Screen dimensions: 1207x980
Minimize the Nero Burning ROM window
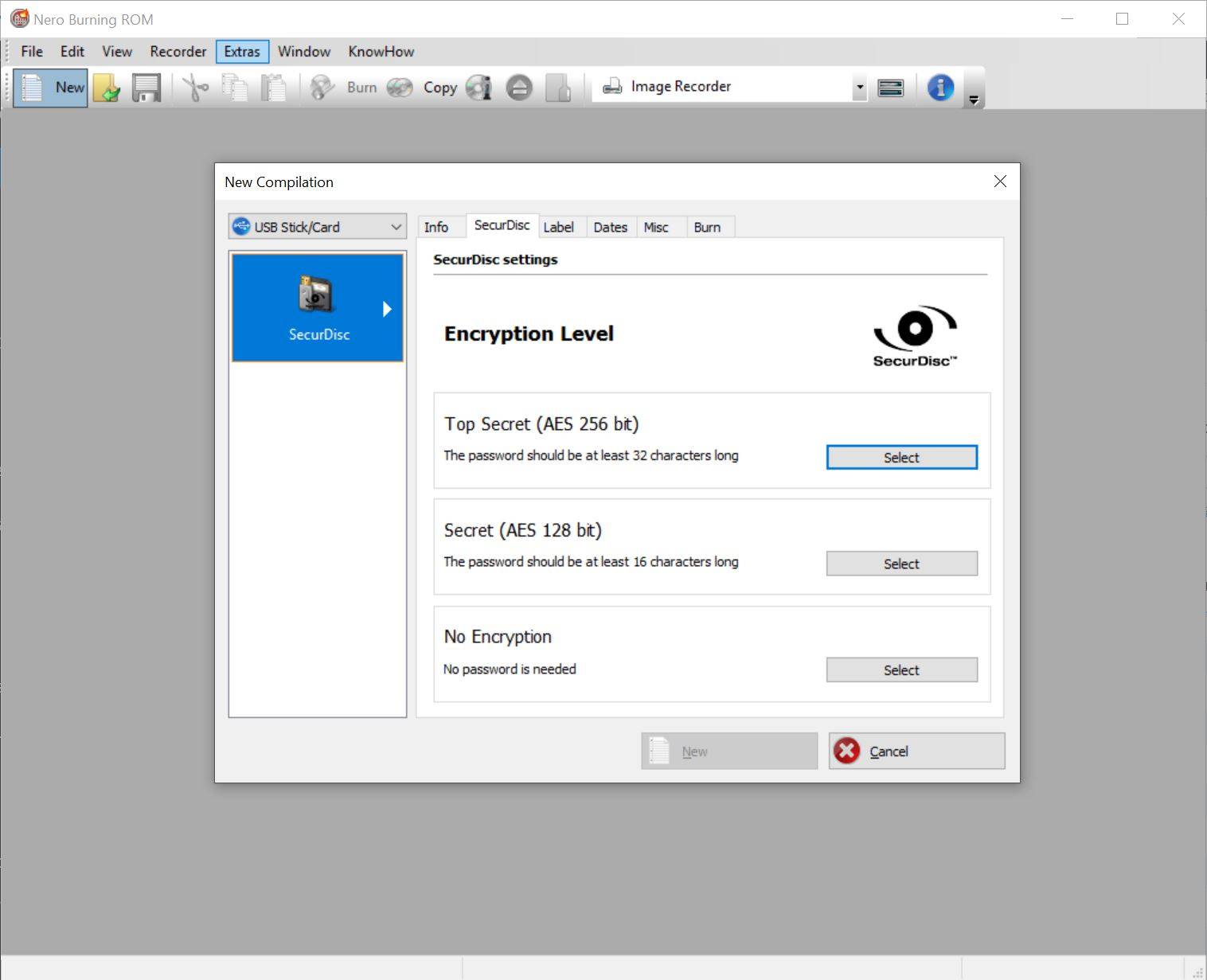click(x=1068, y=19)
